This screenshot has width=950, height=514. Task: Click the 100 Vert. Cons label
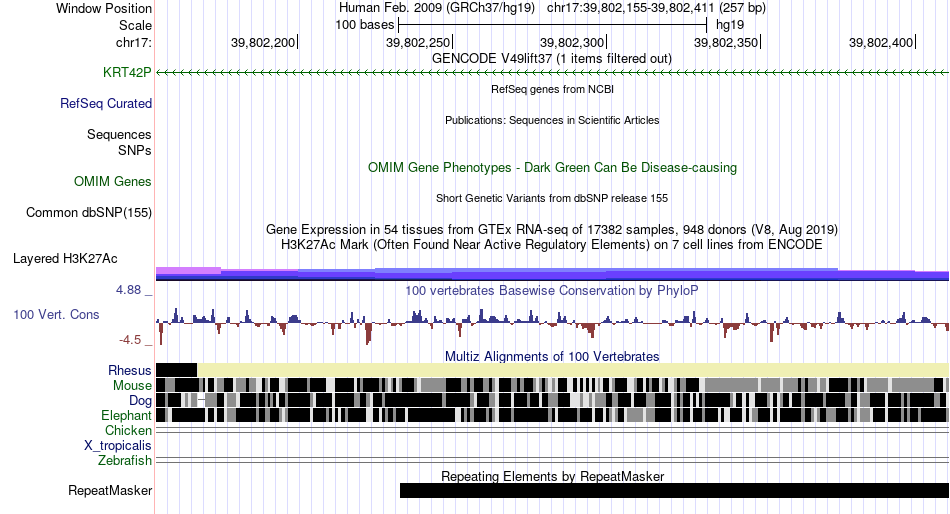click(x=56, y=314)
